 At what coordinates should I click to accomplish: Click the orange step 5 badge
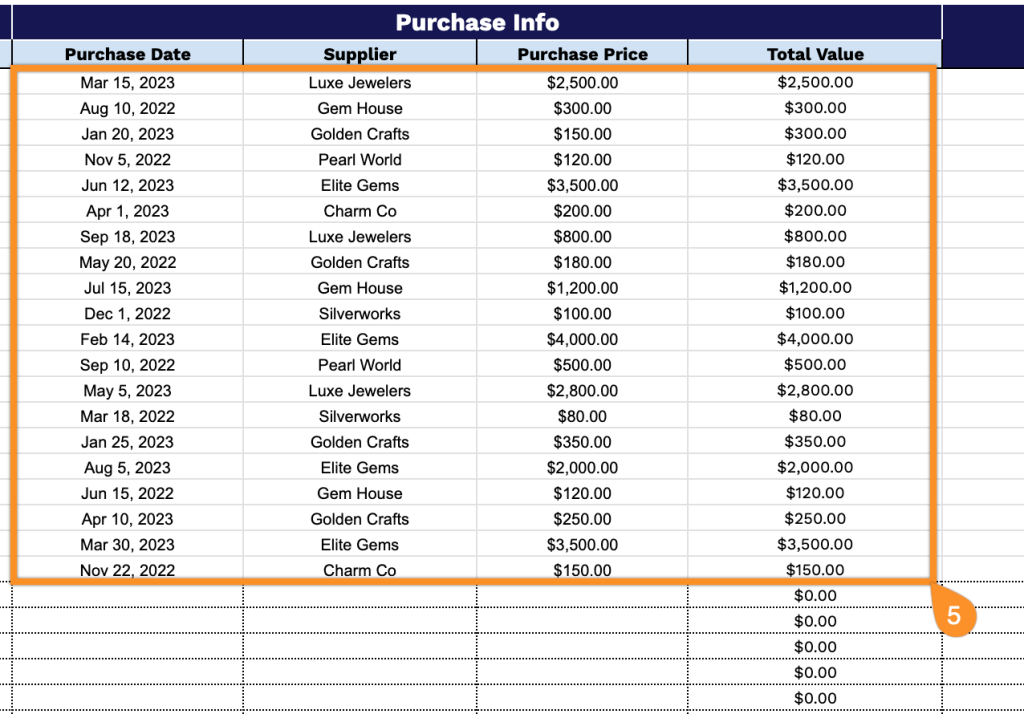coord(953,616)
